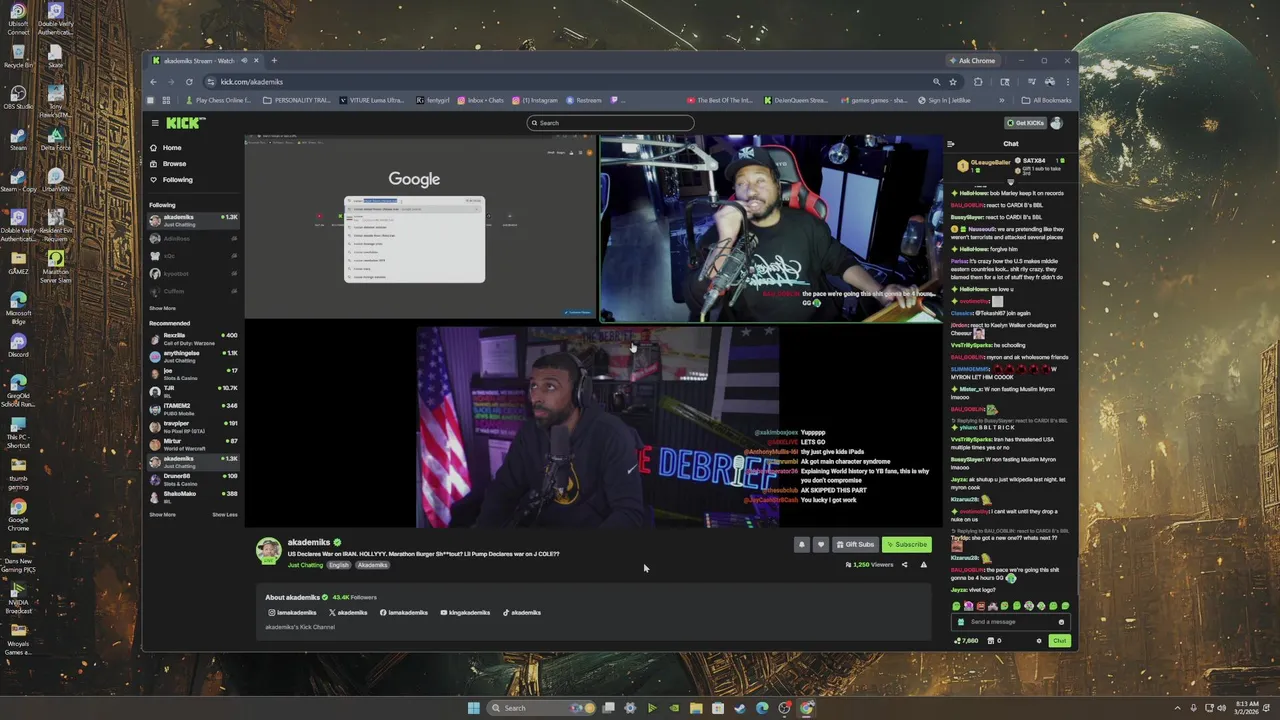Open iamakademiks Facebook link
Image resolution: width=1280 pixels, height=720 pixels.
[x=404, y=613]
